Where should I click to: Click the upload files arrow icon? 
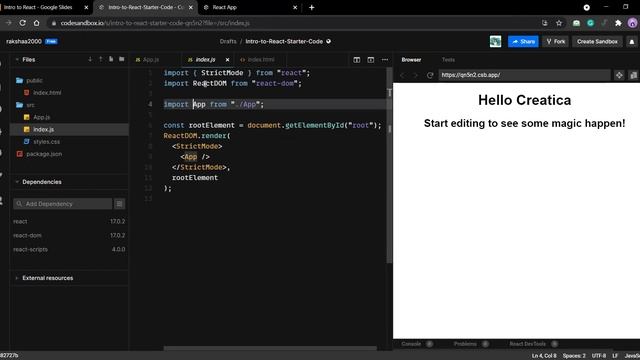(100, 60)
